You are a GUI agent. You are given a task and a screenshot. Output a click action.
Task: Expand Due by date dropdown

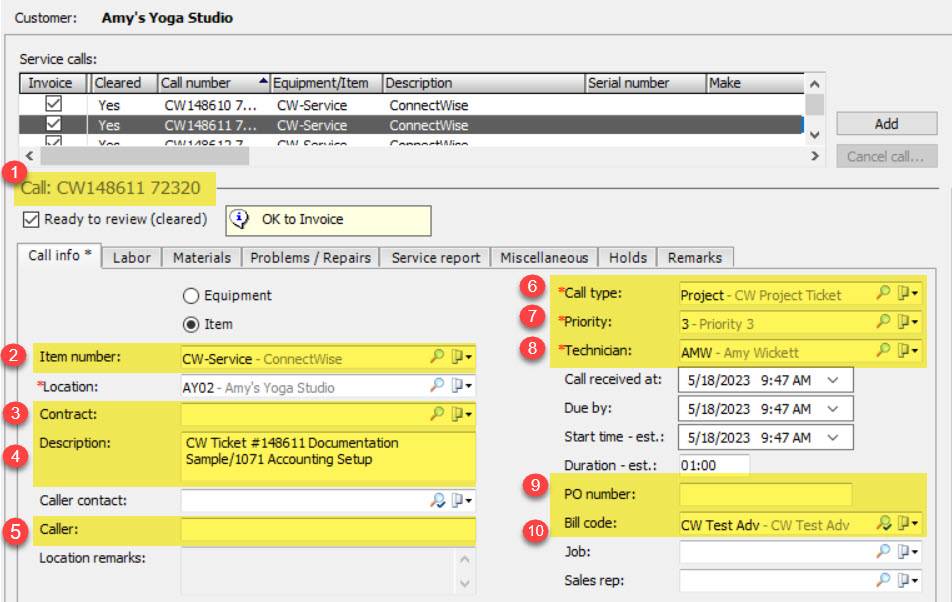click(x=833, y=409)
